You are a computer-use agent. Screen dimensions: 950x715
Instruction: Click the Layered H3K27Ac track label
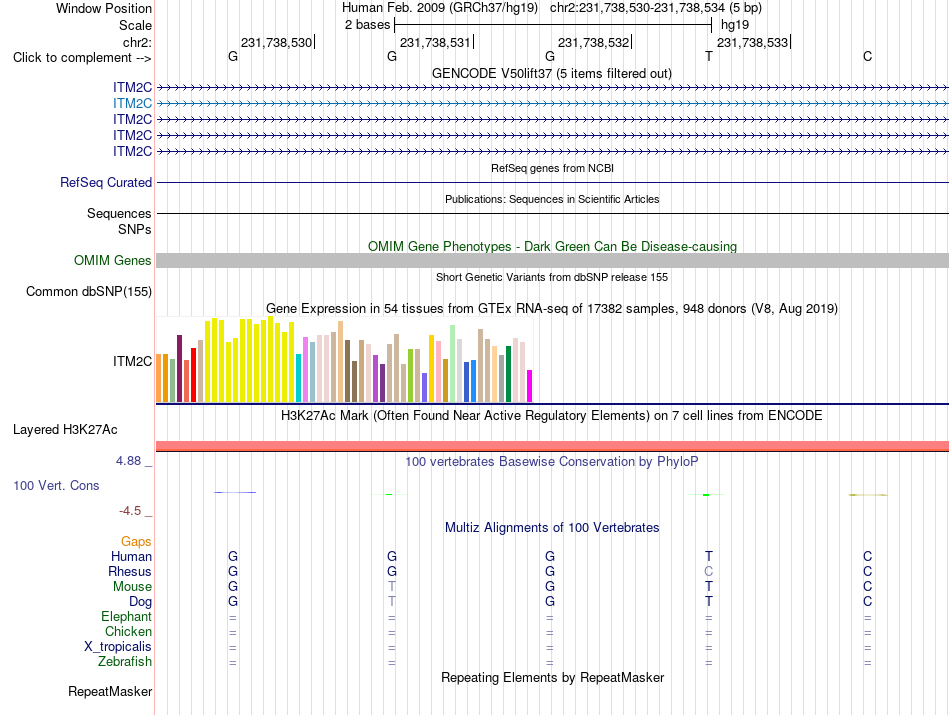pyautogui.click(x=65, y=430)
